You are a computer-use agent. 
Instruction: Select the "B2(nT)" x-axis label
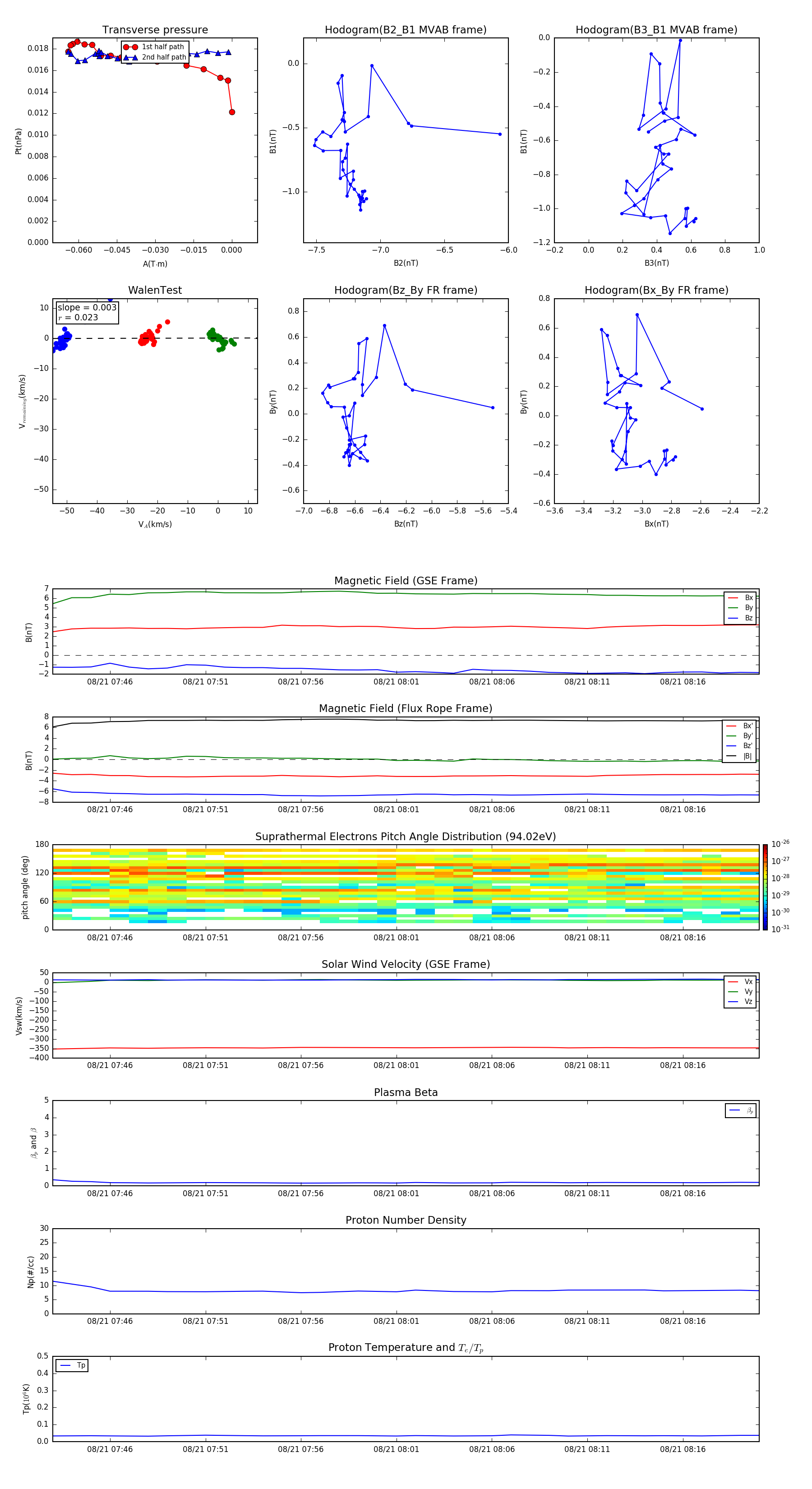click(406, 263)
